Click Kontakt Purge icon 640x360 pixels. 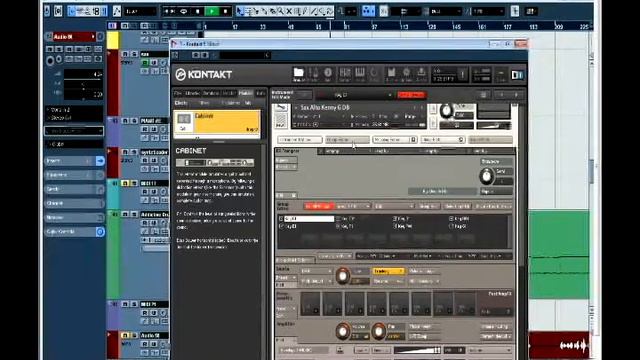(421, 74)
